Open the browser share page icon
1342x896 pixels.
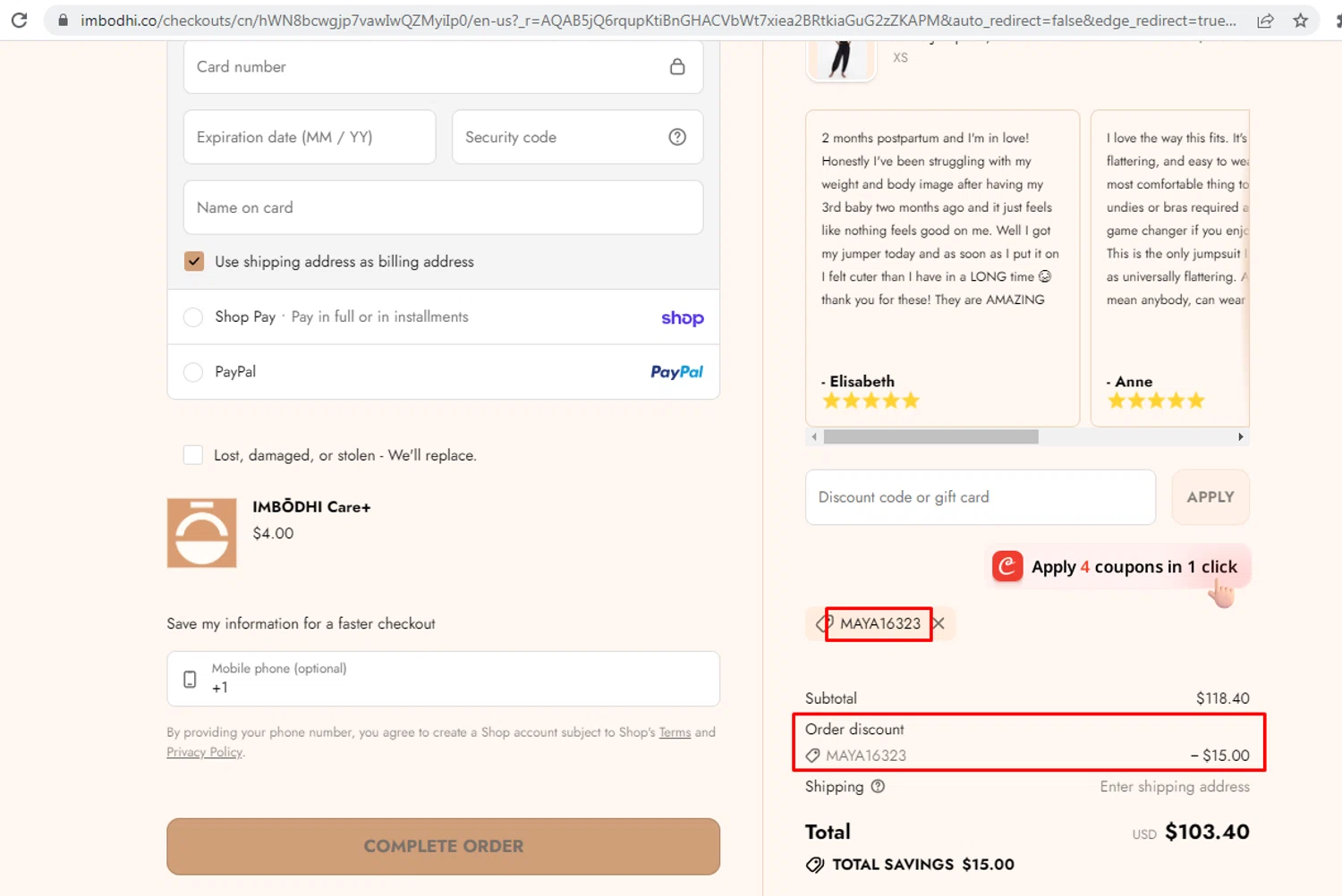coord(1265,21)
